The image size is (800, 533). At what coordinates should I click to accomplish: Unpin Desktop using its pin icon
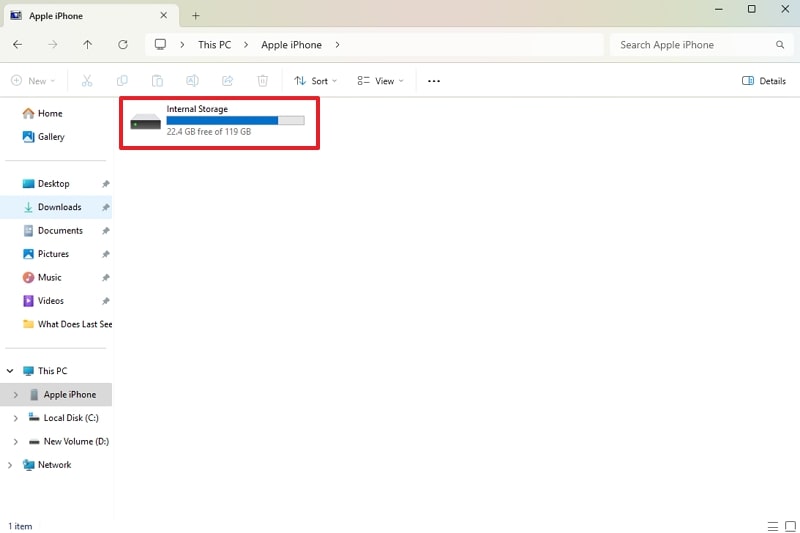[x=106, y=184]
